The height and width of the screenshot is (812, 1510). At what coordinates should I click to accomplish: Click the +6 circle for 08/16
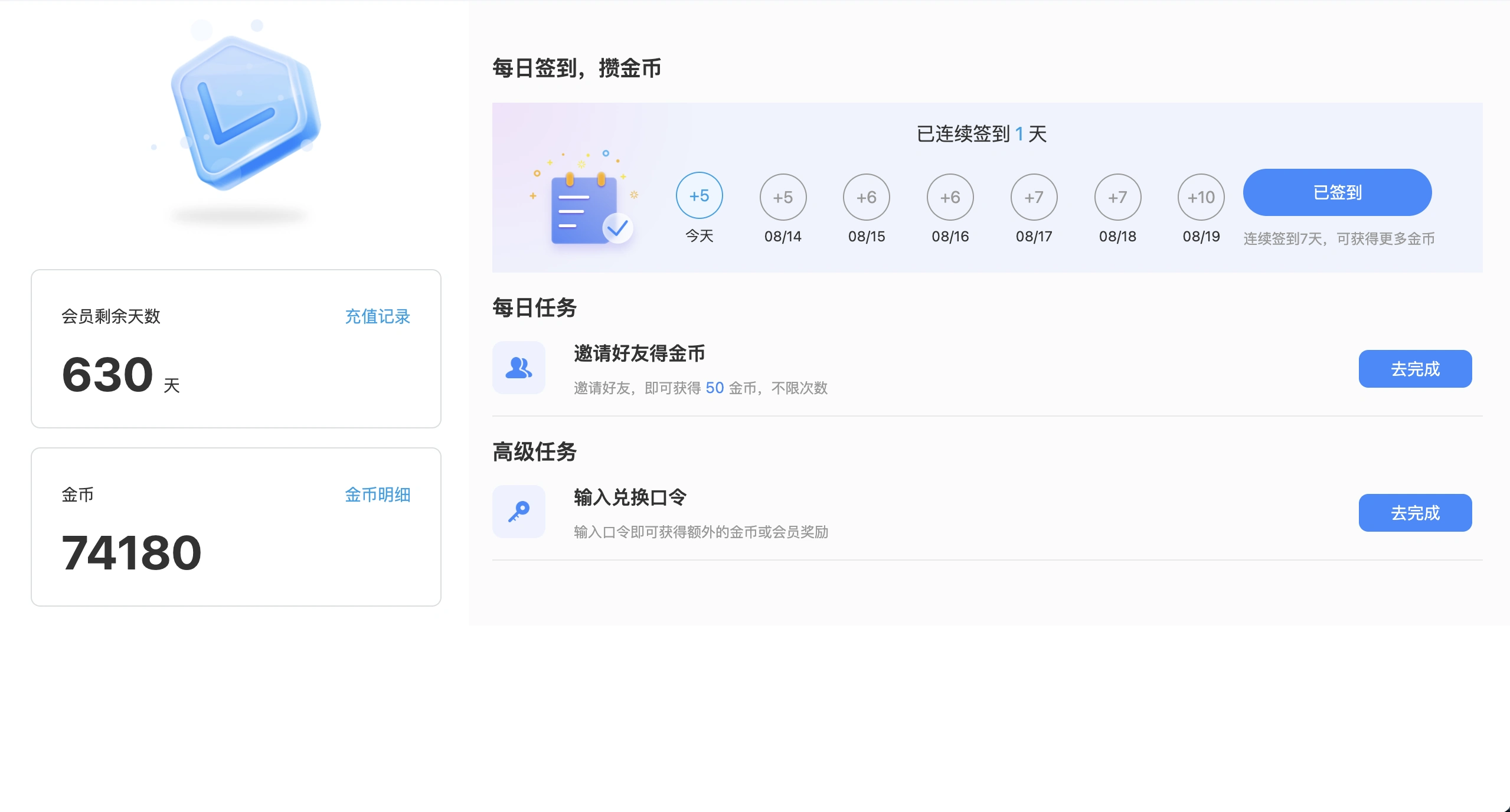950,197
